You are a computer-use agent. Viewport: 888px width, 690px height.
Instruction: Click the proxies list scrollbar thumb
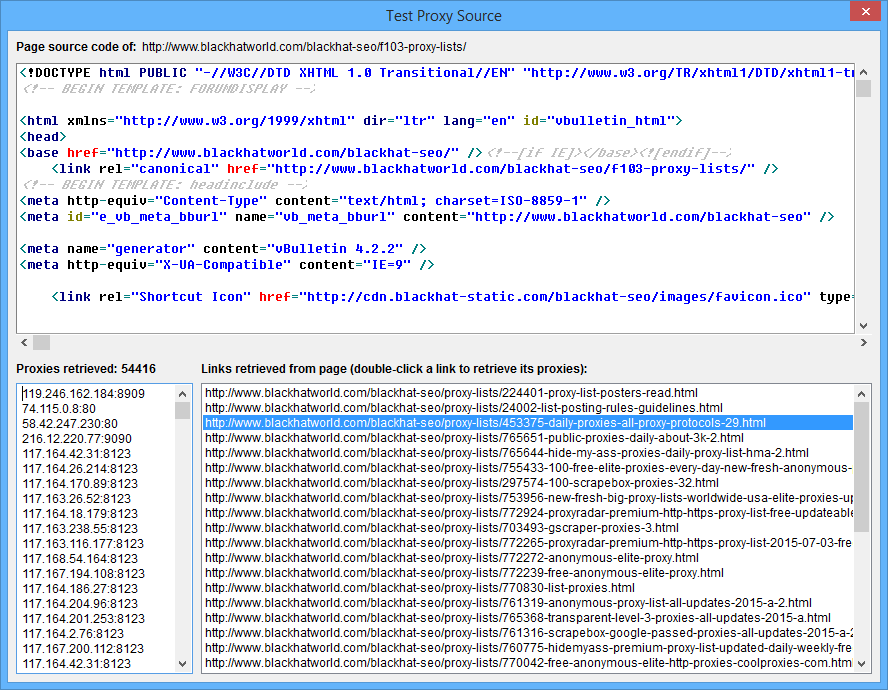[182, 411]
